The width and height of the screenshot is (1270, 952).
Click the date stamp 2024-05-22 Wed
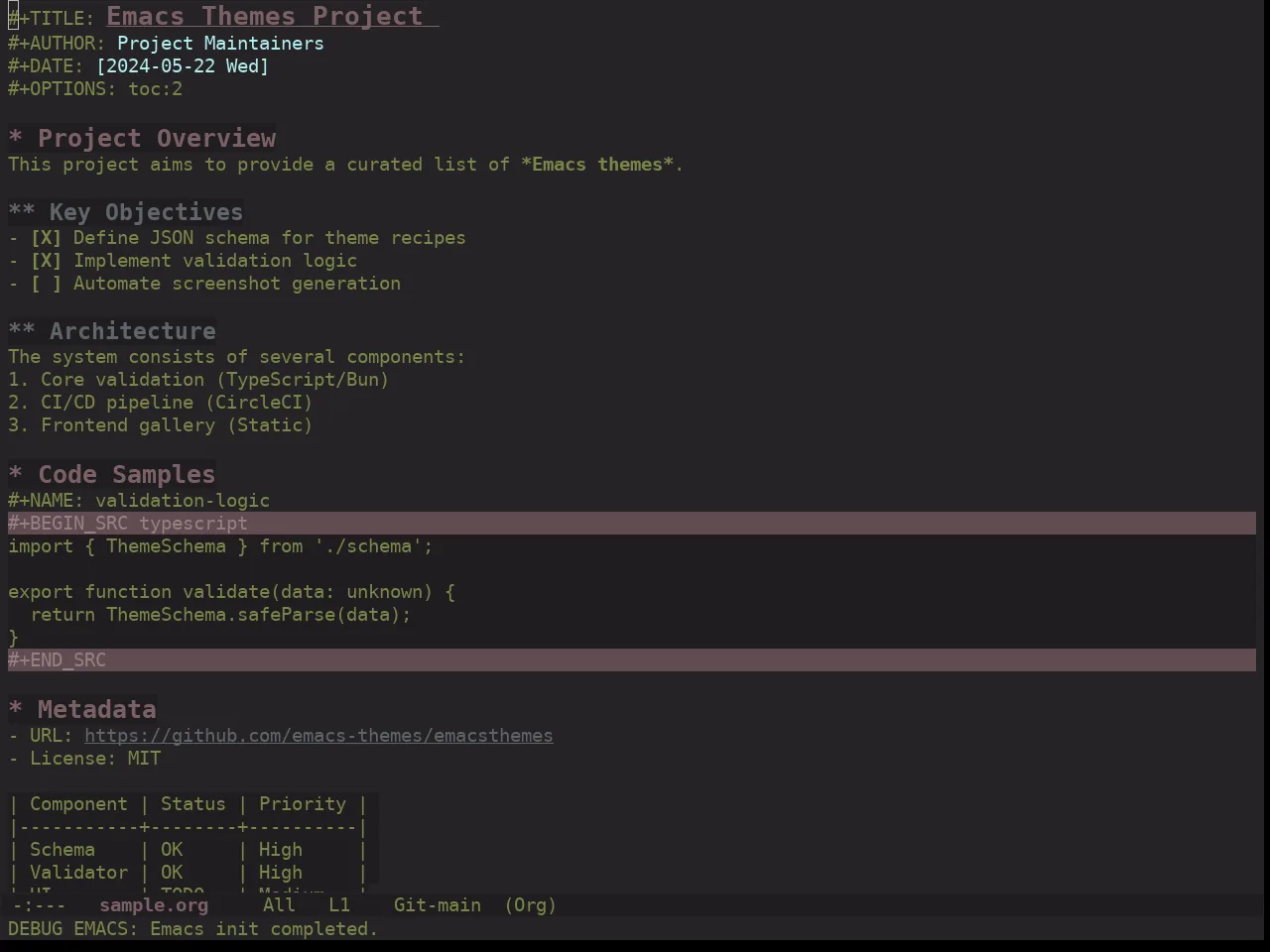tap(183, 66)
